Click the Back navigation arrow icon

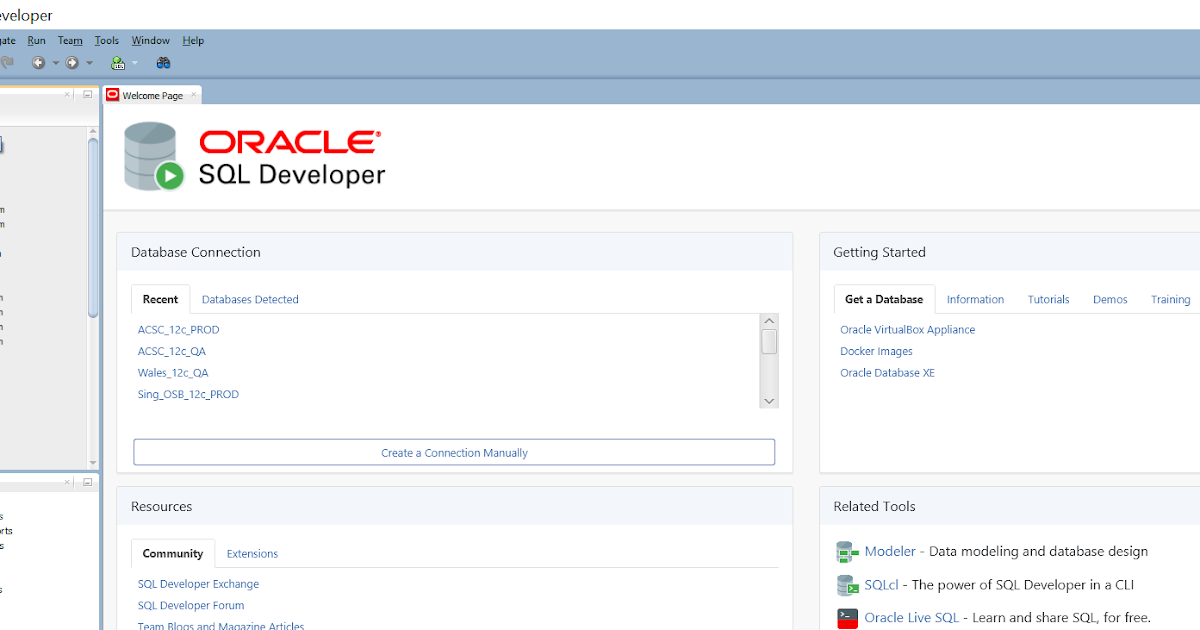click(x=38, y=63)
